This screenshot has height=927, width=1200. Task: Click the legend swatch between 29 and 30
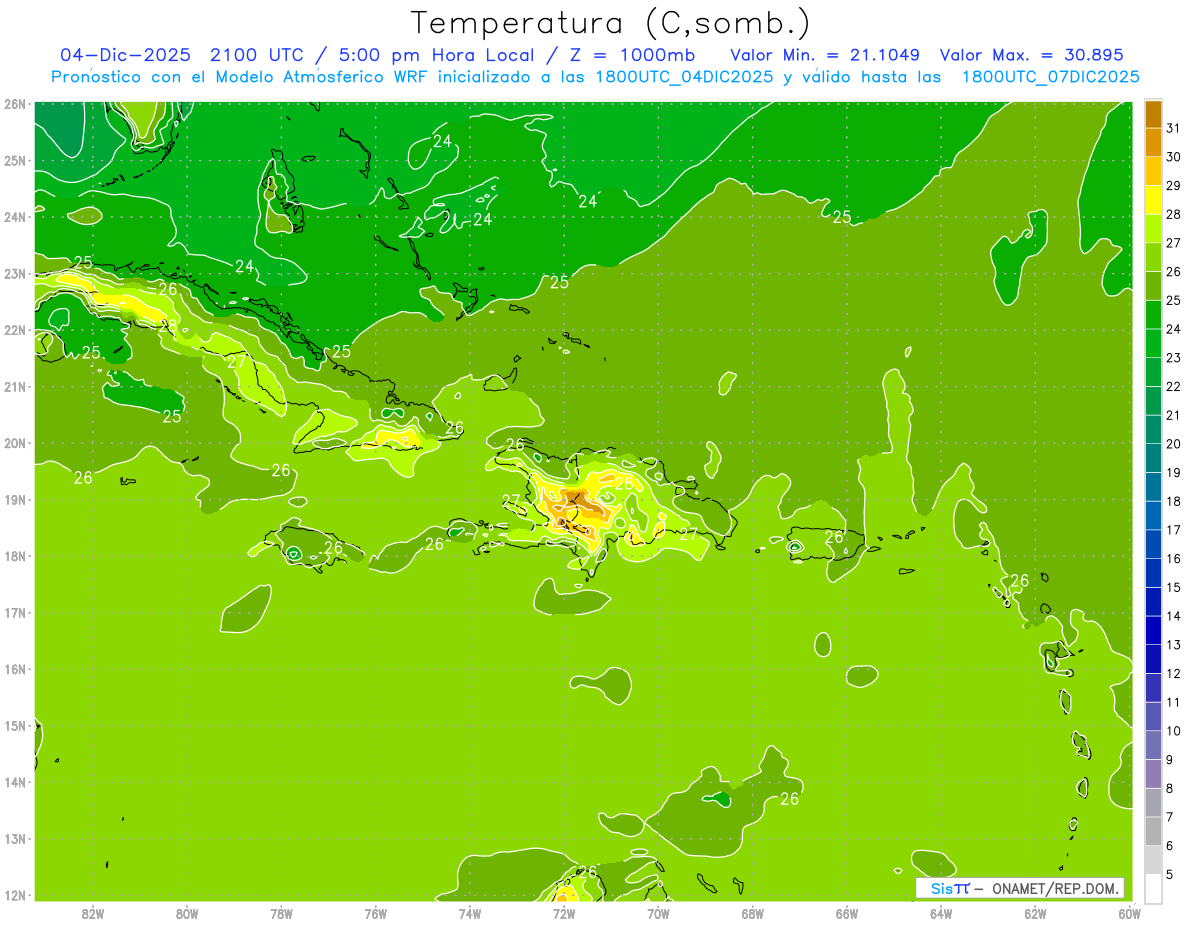click(1154, 171)
